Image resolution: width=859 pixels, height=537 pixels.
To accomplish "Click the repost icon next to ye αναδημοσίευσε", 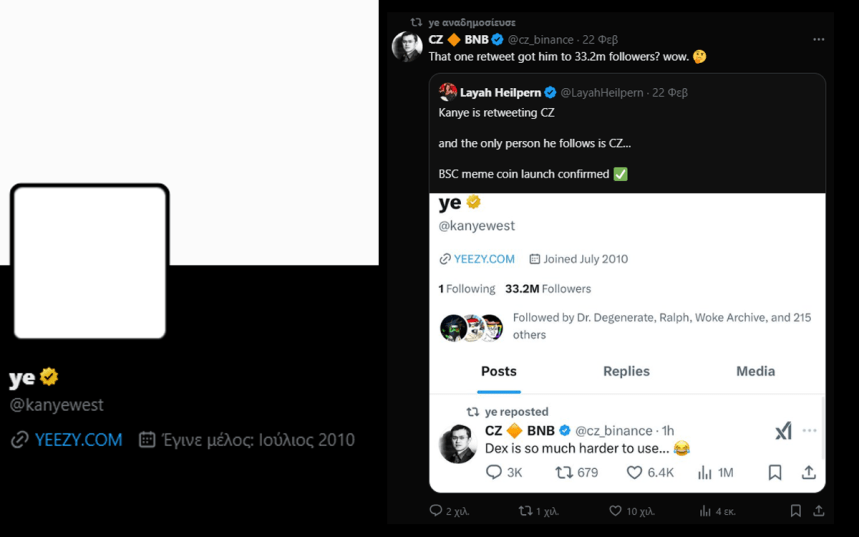I will coord(416,22).
